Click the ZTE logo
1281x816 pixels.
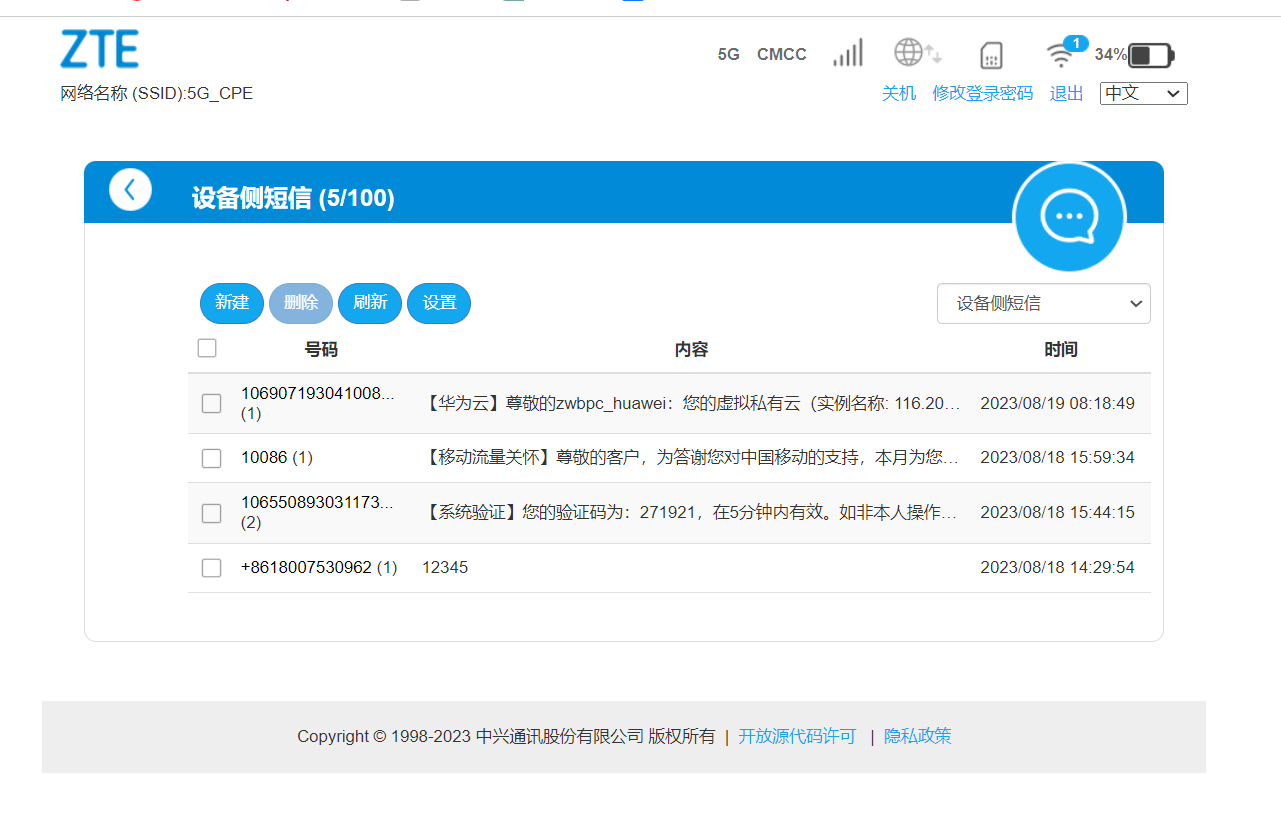(x=100, y=49)
